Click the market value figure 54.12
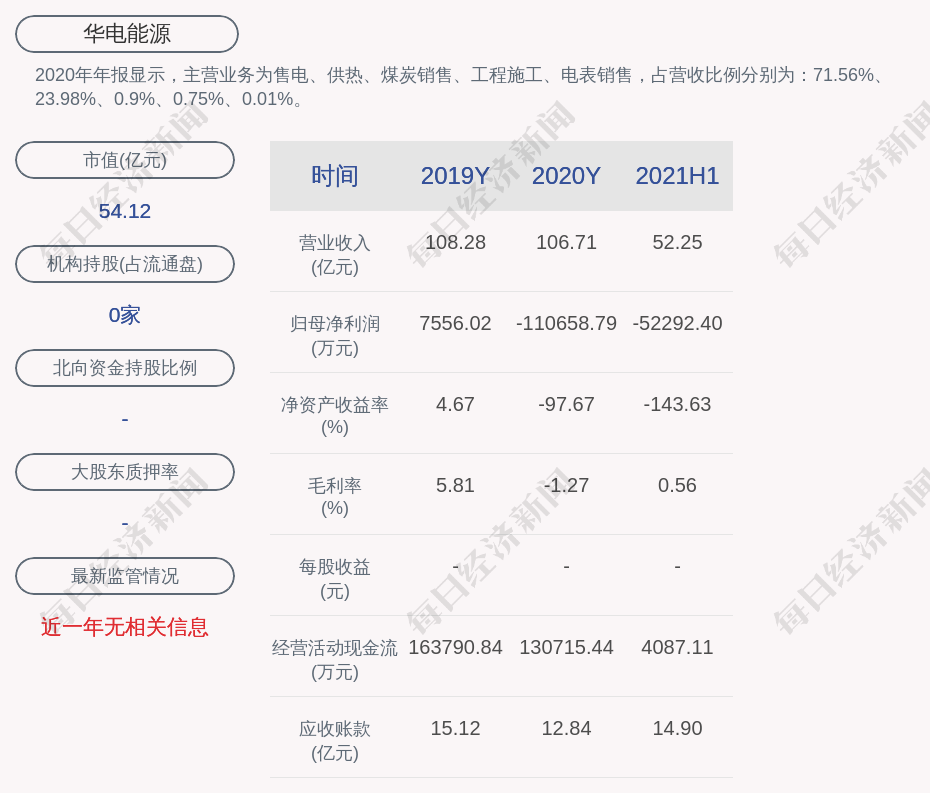The width and height of the screenshot is (930, 793). coord(125,211)
